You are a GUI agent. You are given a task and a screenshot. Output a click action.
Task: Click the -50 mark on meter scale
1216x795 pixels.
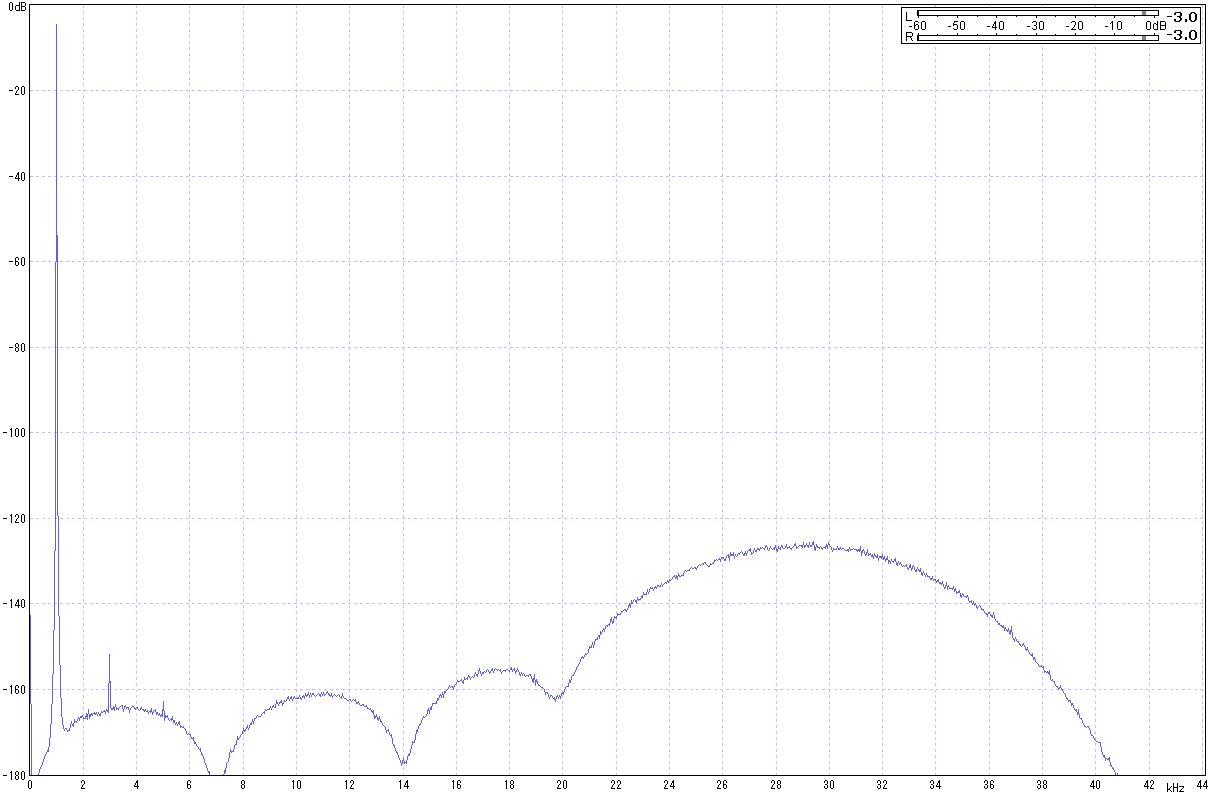tap(957, 25)
